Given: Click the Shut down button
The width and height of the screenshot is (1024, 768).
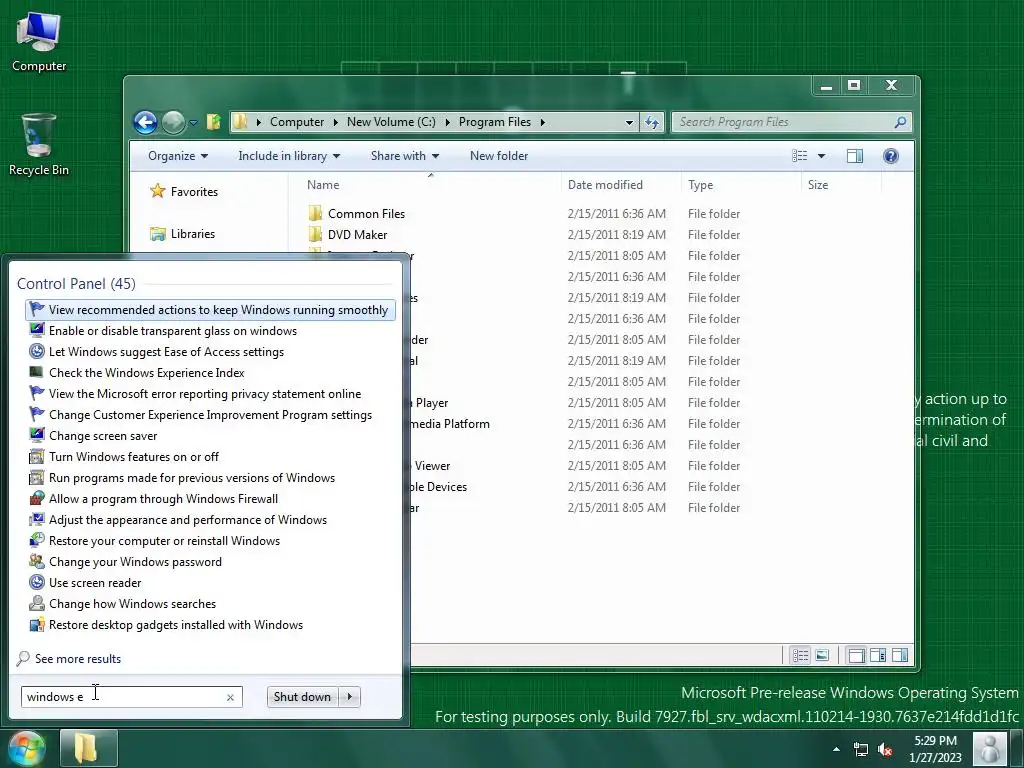Looking at the screenshot, I should coord(302,697).
